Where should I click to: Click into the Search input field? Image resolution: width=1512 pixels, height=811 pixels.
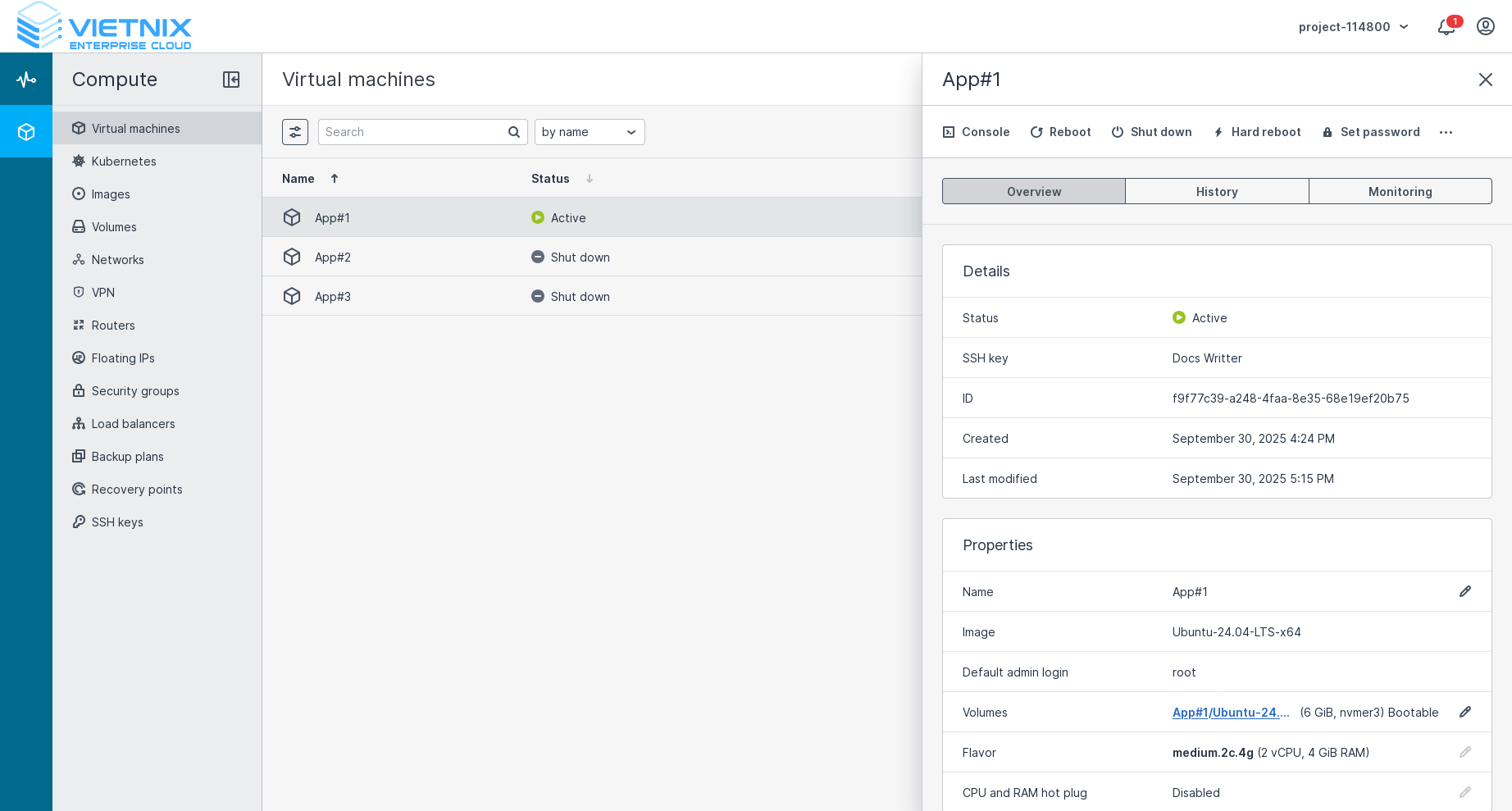pos(414,132)
